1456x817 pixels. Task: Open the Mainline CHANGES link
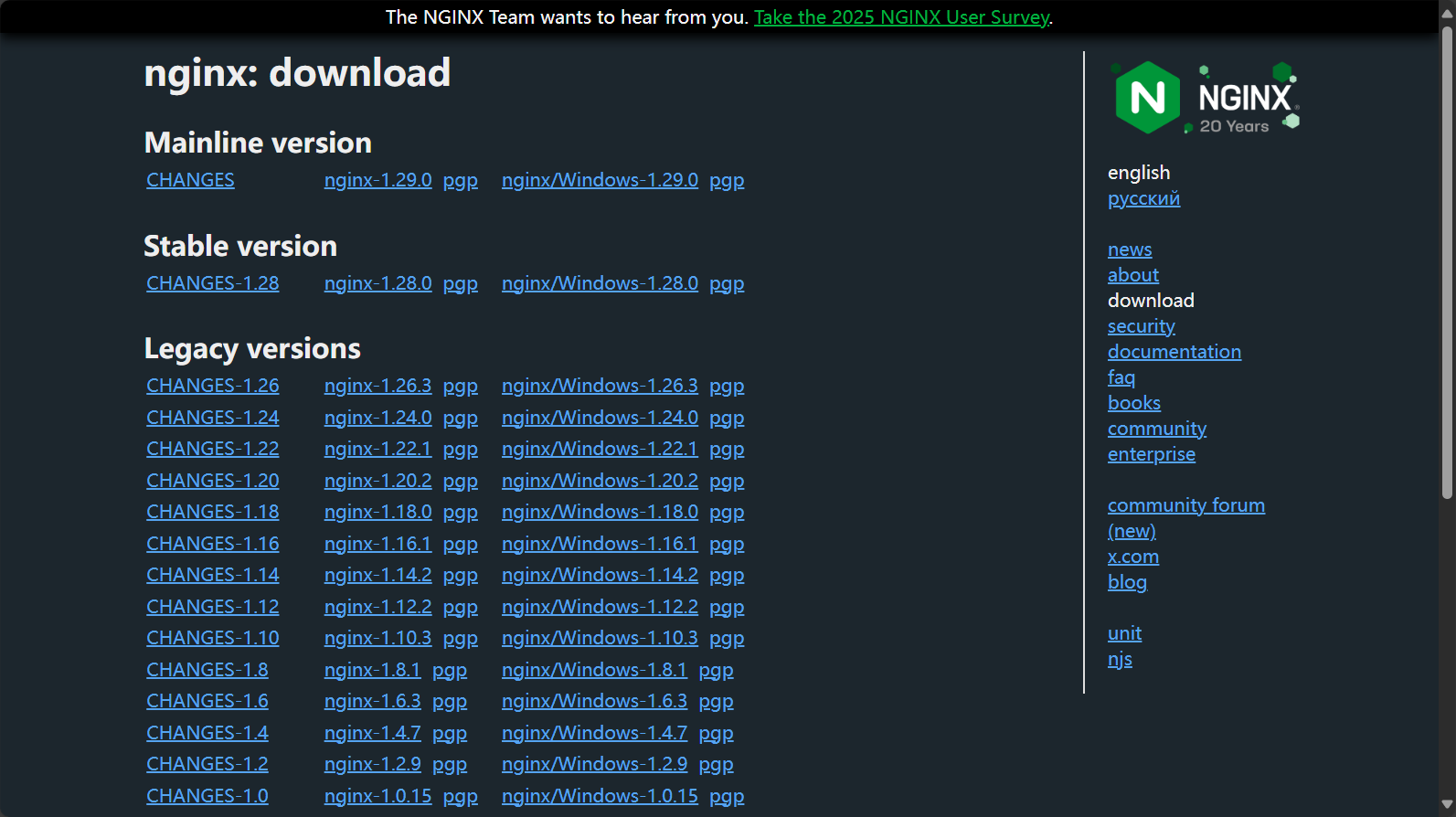tap(190, 180)
